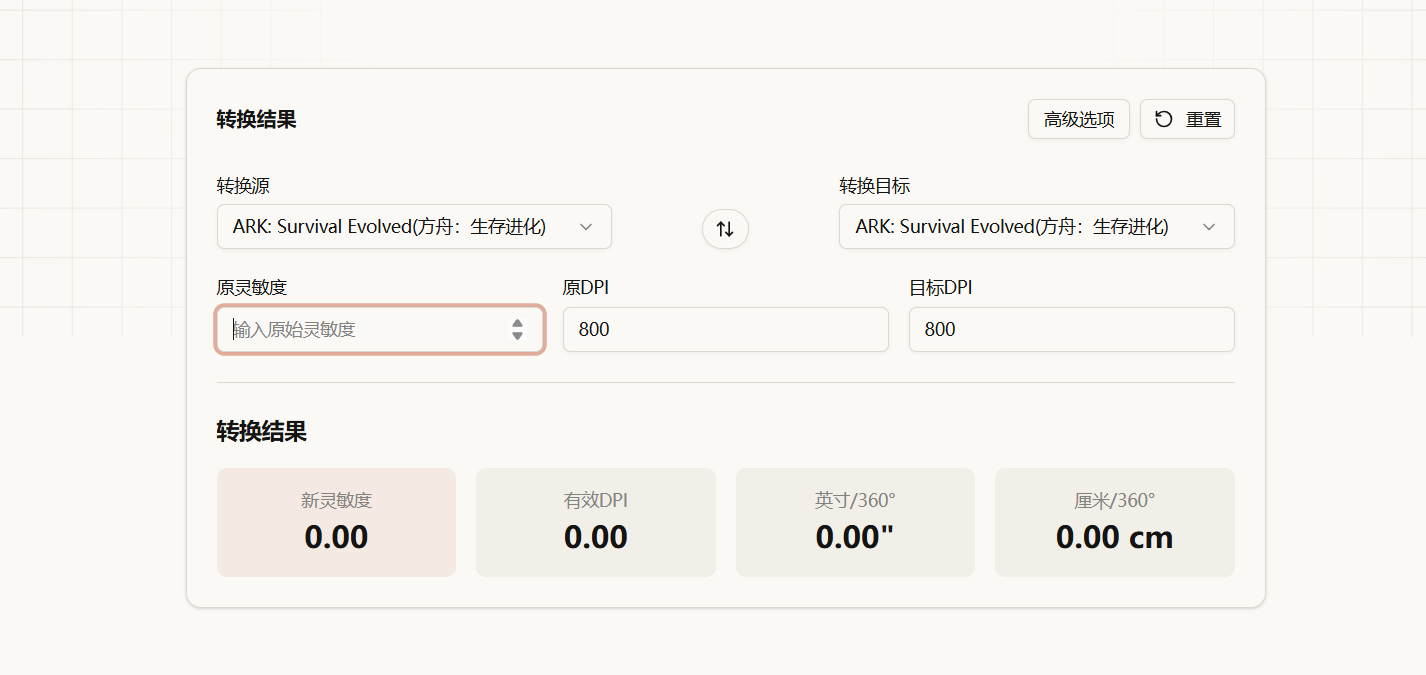Click the 厘米/360° result card
This screenshot has width=1426, height=675.
tap(1114, 522)
